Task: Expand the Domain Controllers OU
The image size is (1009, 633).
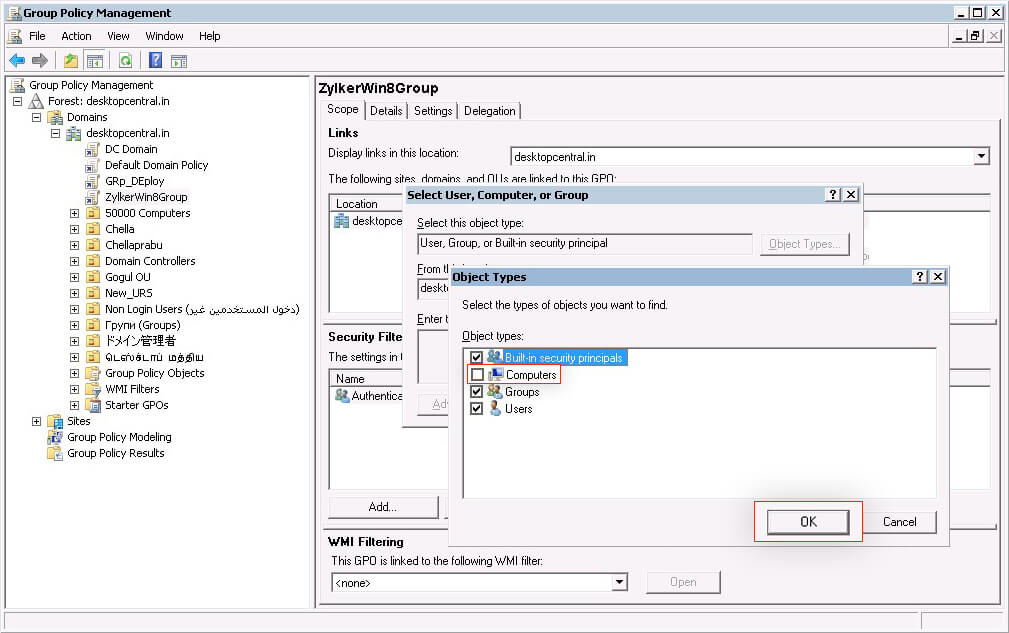Action: click(x=75, y=261)
